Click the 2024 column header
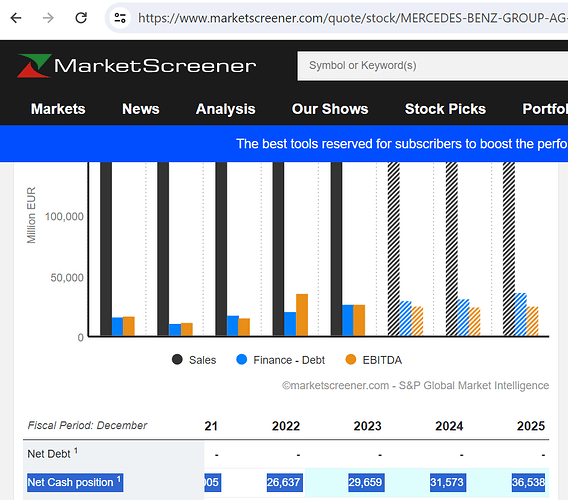 tap(449, 426)
